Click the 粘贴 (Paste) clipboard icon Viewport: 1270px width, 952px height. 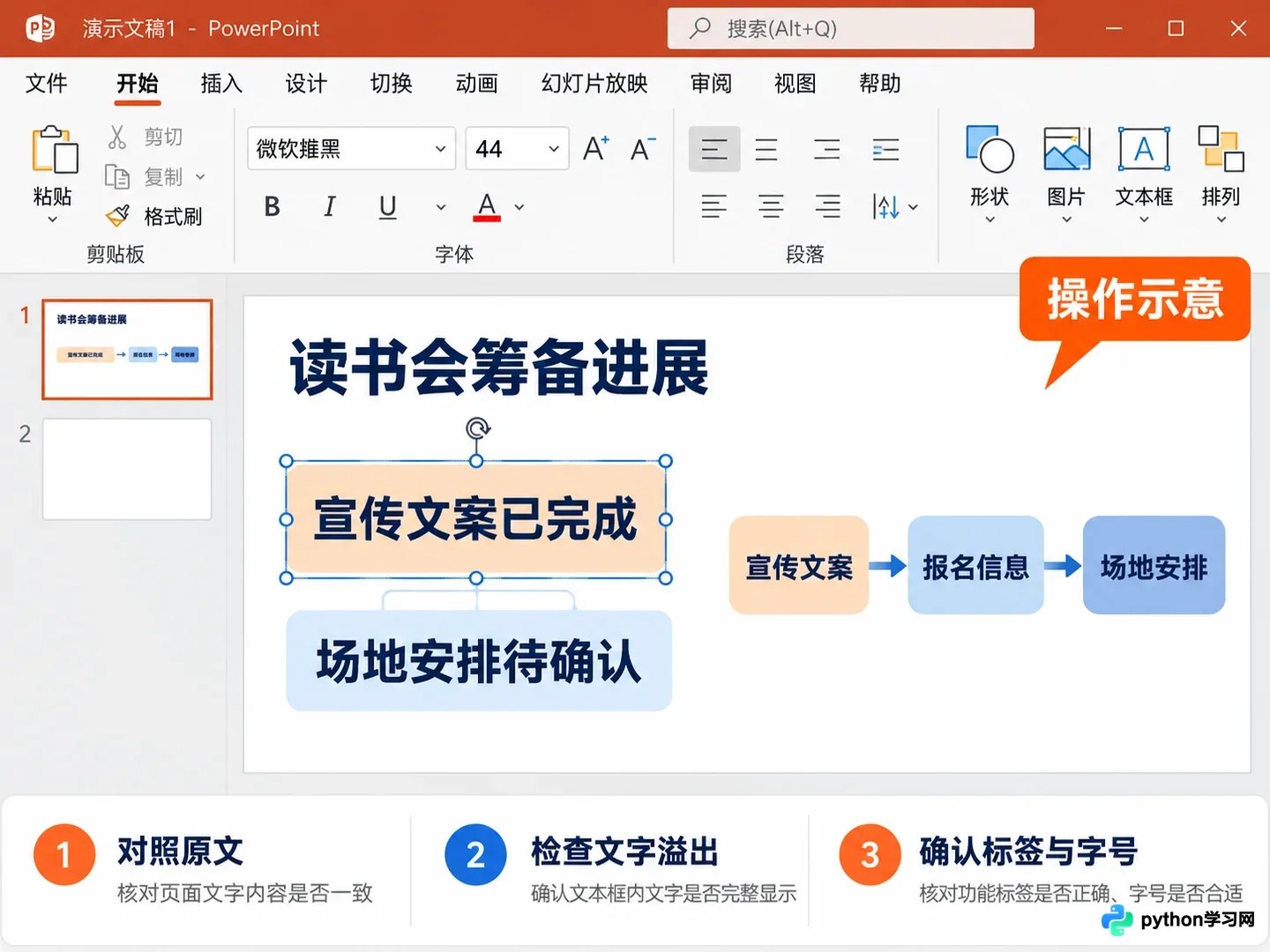click(55, 150)
